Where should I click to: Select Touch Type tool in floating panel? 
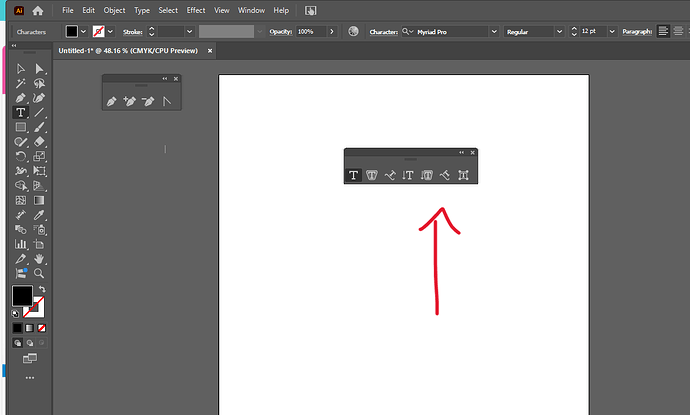(x=463, y=175)
